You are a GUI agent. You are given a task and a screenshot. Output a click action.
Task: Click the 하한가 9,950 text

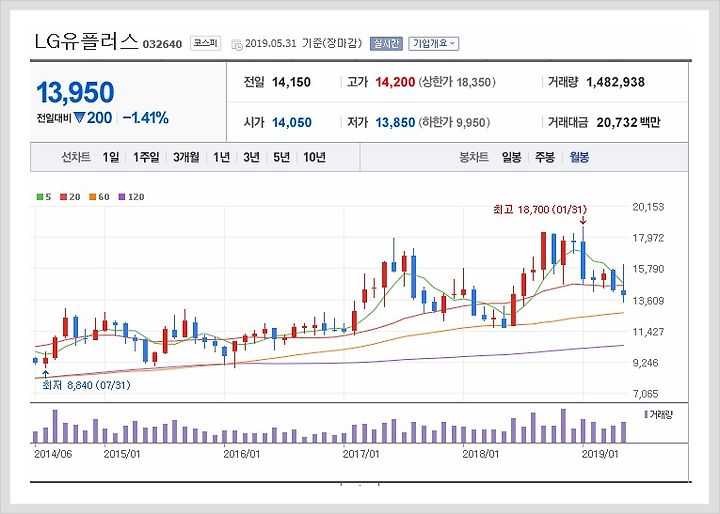[454, 123]
